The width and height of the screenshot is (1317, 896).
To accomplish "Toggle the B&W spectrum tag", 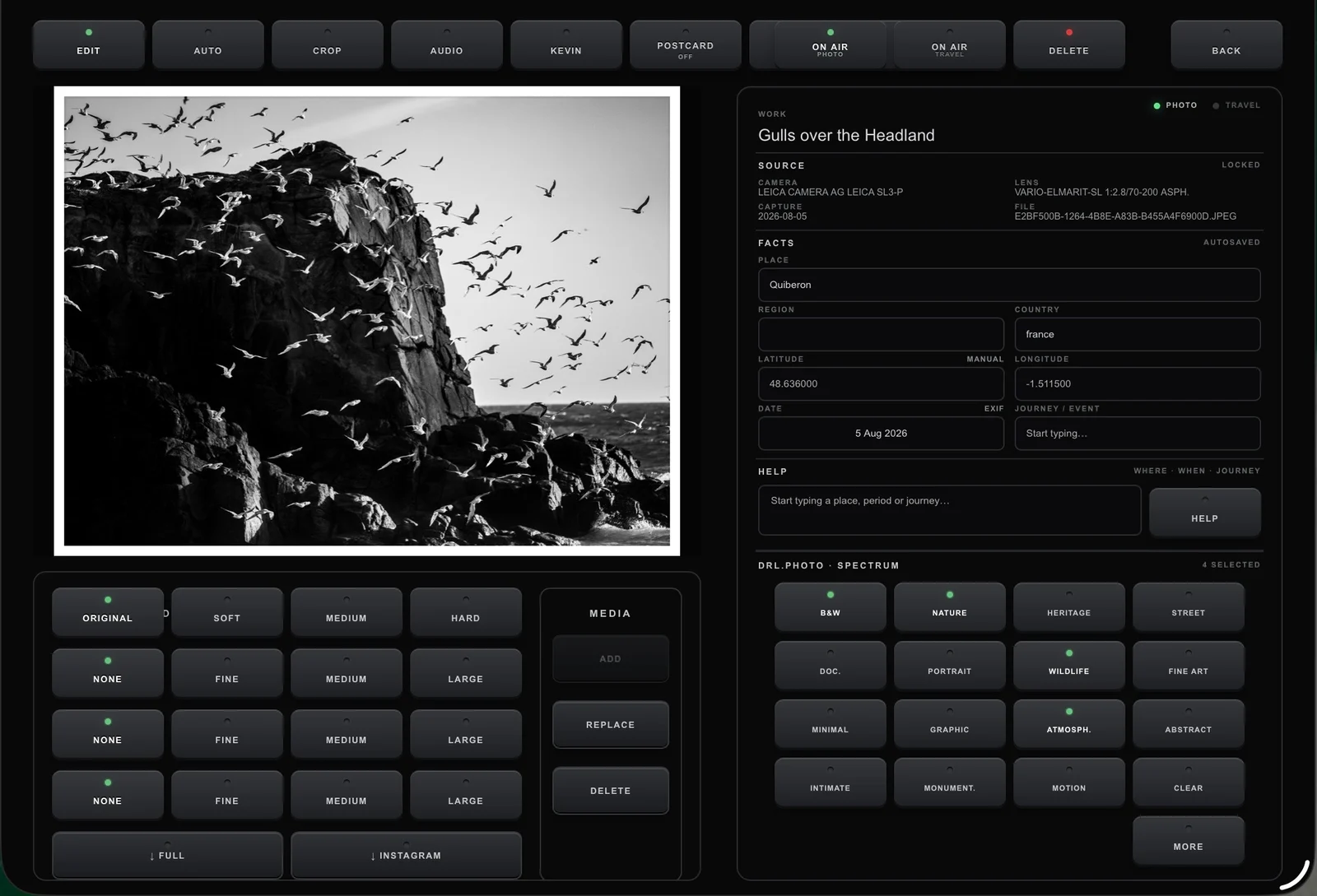I will 830,606.
